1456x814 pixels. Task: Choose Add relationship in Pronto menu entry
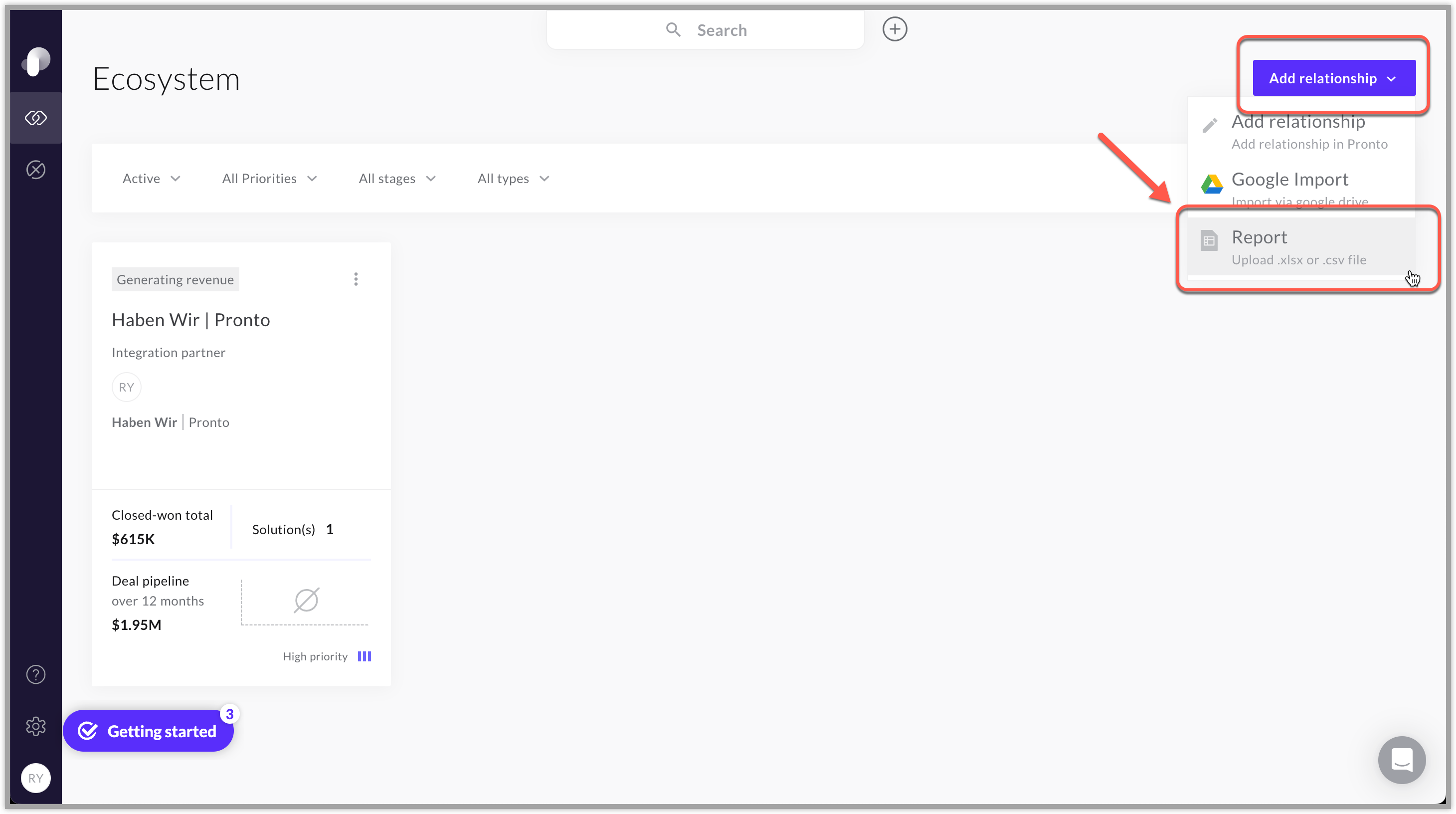tap(1301, 131)
